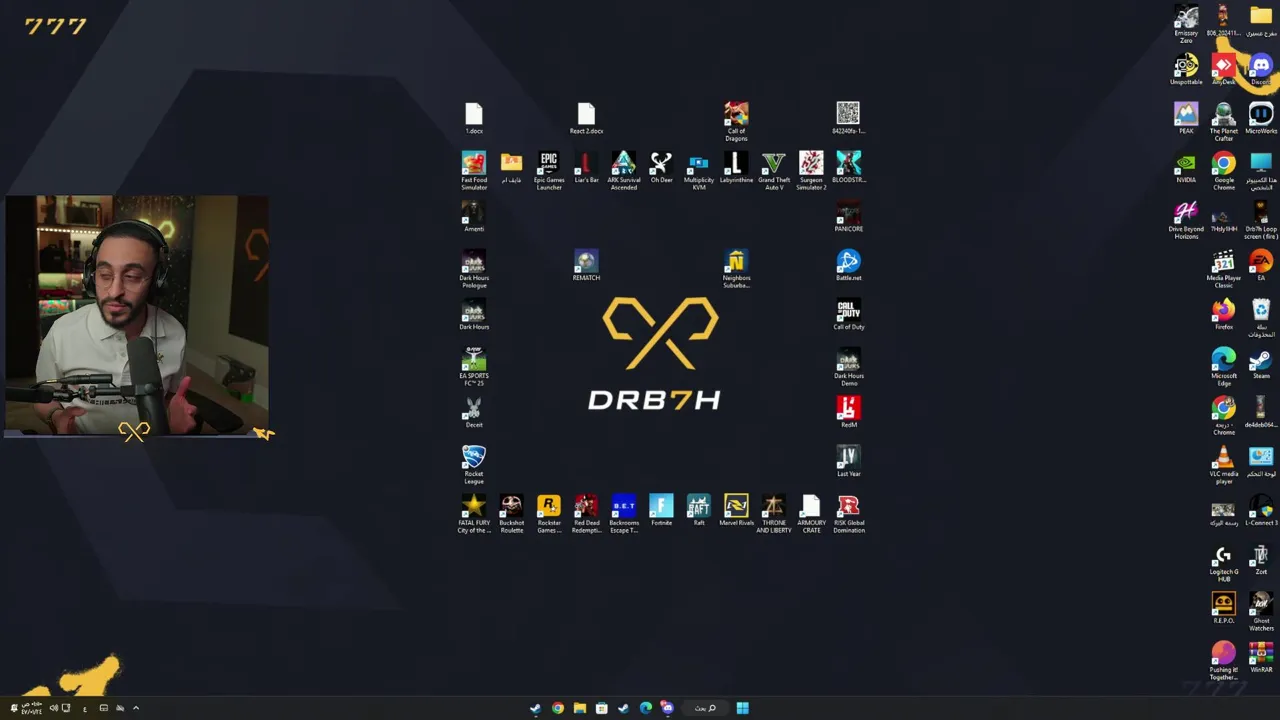1280x720 pixels.
Task: Select the Multiplicity KVM shortcut
Action: (x=699, y=170)
